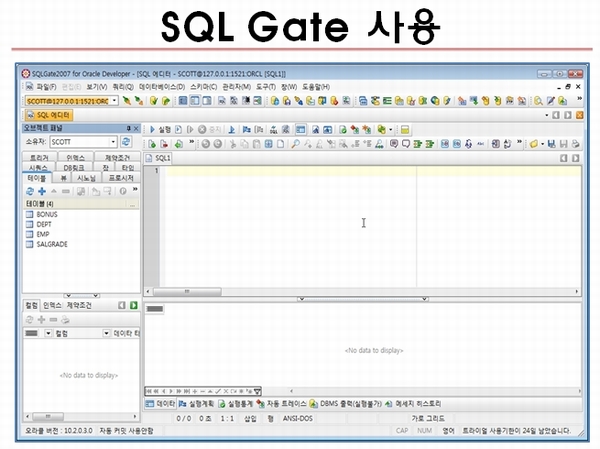Click the search database magnifier icon
Screen dimensions: 600x449
(x=538, y=101)
